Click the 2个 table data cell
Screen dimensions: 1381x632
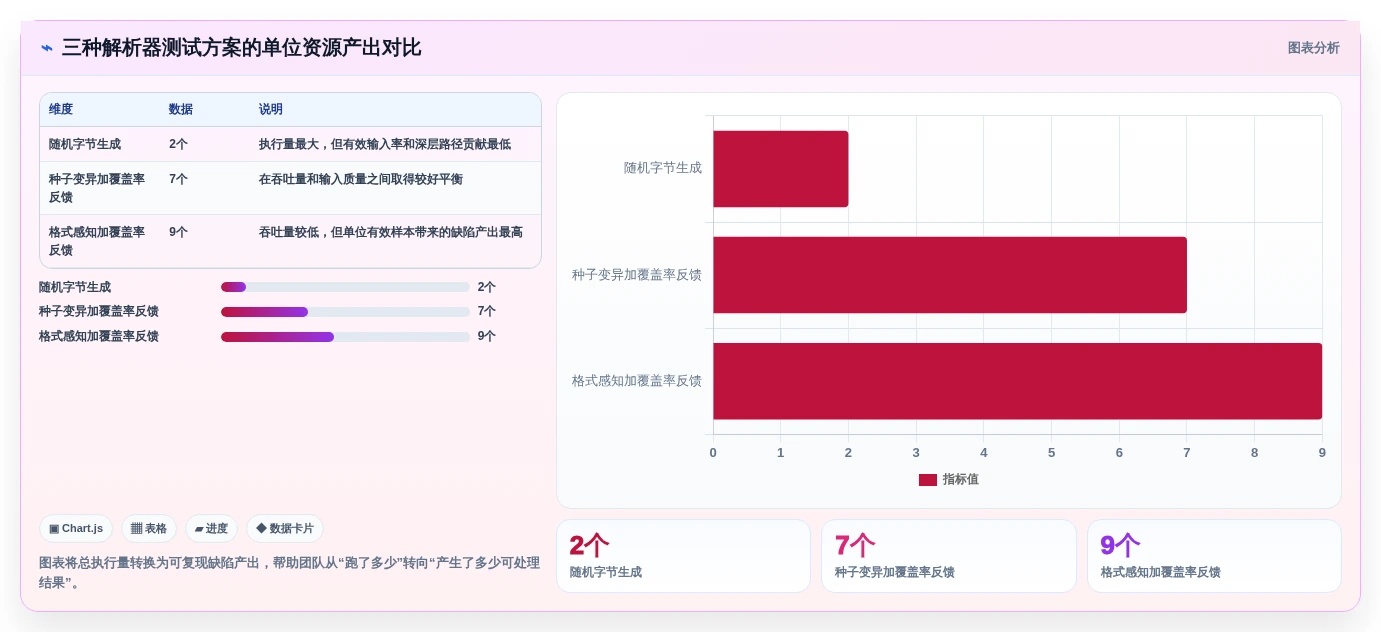pyautogui.click(x=205, y=144)
